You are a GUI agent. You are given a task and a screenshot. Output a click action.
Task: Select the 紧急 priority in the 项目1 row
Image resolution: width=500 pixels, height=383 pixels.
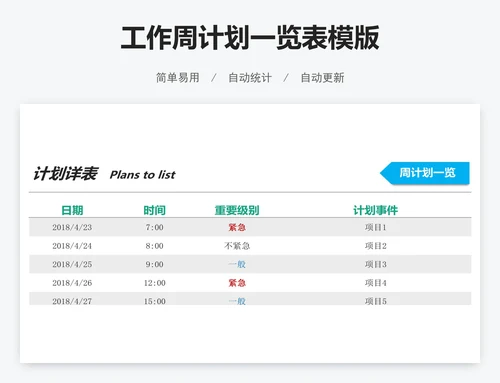coord(237,227)
